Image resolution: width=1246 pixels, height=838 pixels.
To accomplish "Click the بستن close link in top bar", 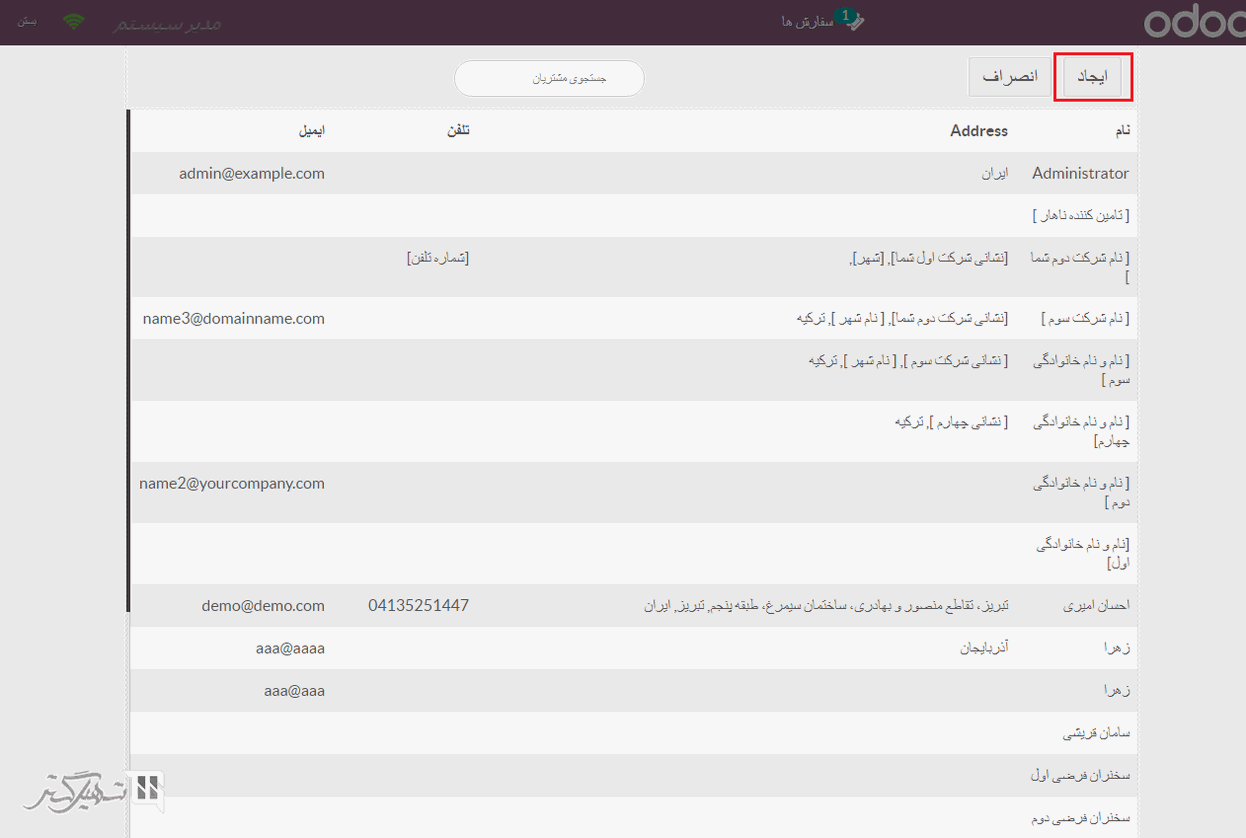I will coord(27,21).
